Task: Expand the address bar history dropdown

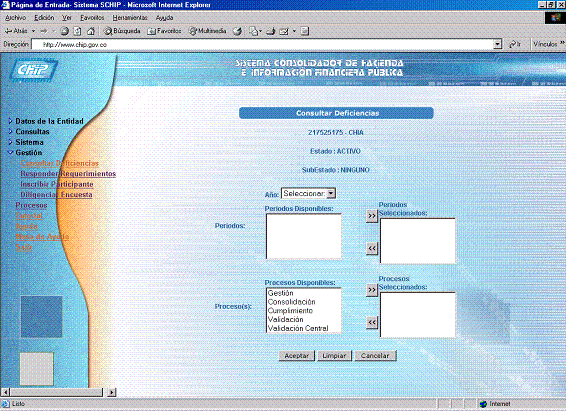Action: (498, 44)
